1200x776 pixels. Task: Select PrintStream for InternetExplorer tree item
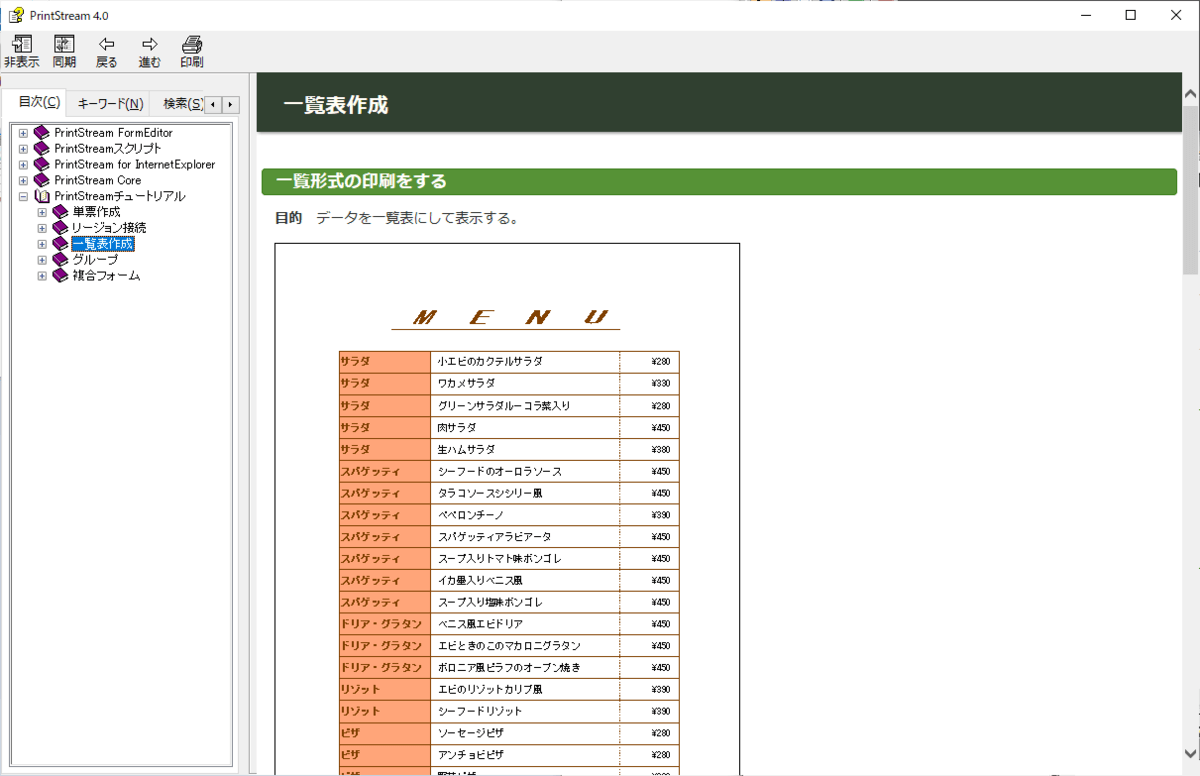coord(134,164)
